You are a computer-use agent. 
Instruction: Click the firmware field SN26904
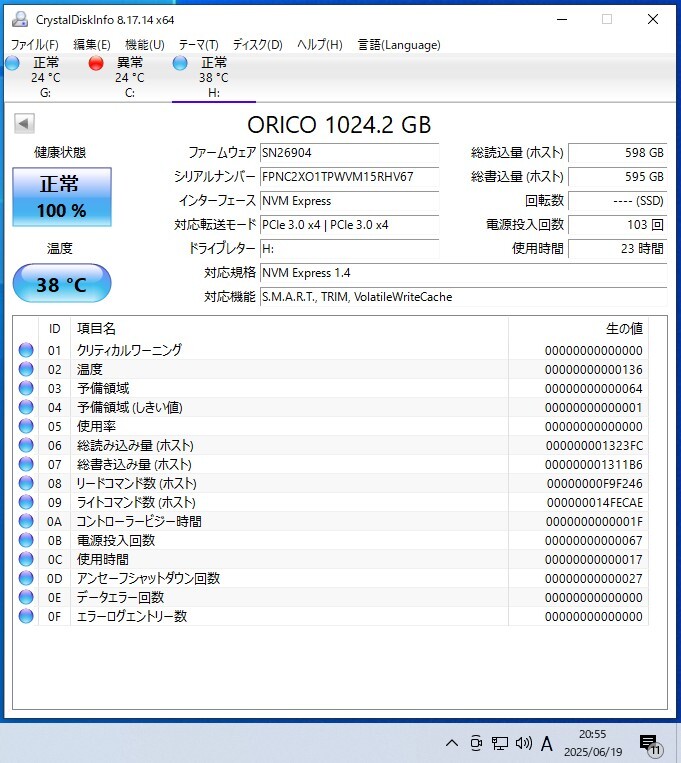click(x=349, y=153)
